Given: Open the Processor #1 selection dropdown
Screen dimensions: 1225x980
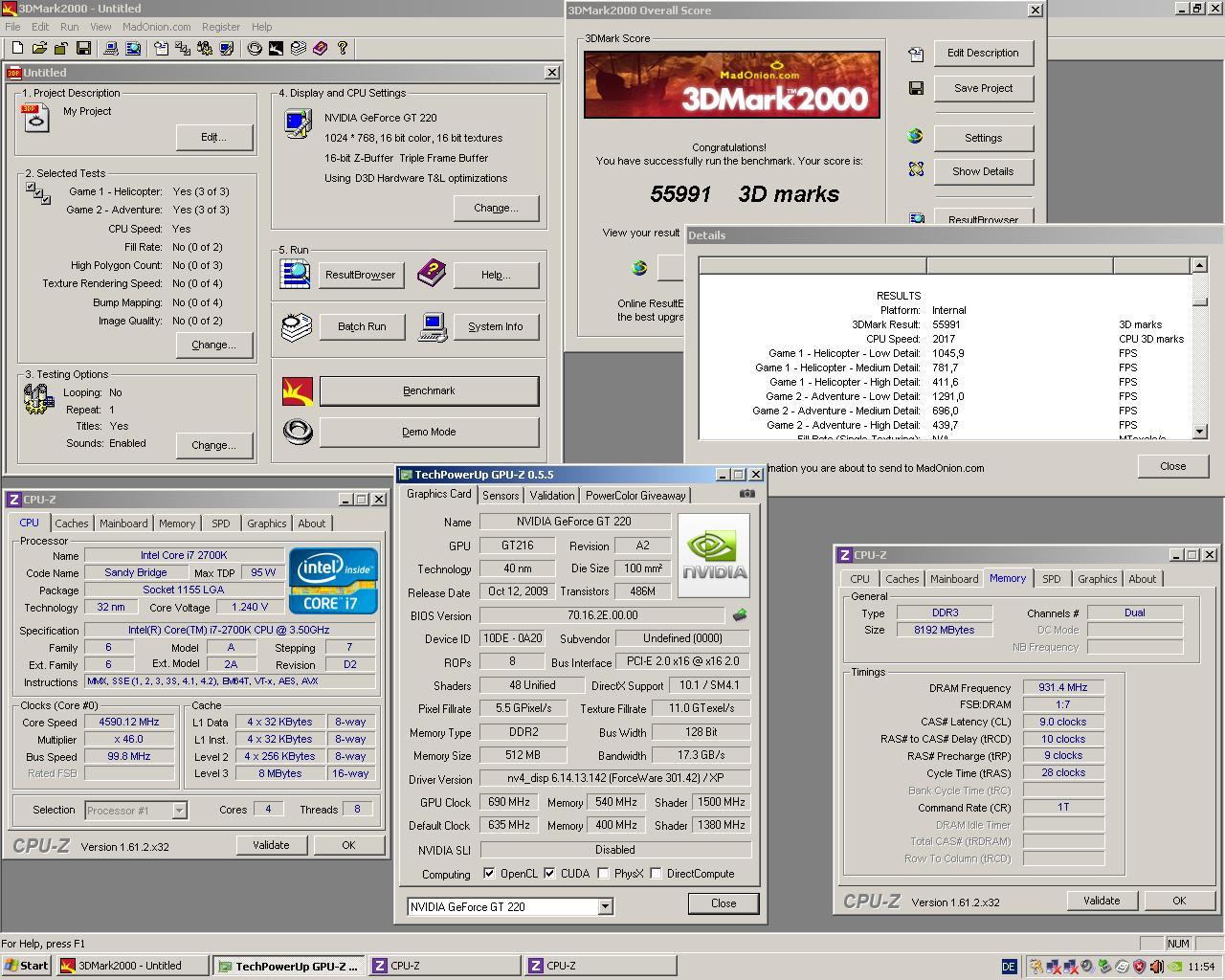Looking at the screenshot, I should point(179,811).
